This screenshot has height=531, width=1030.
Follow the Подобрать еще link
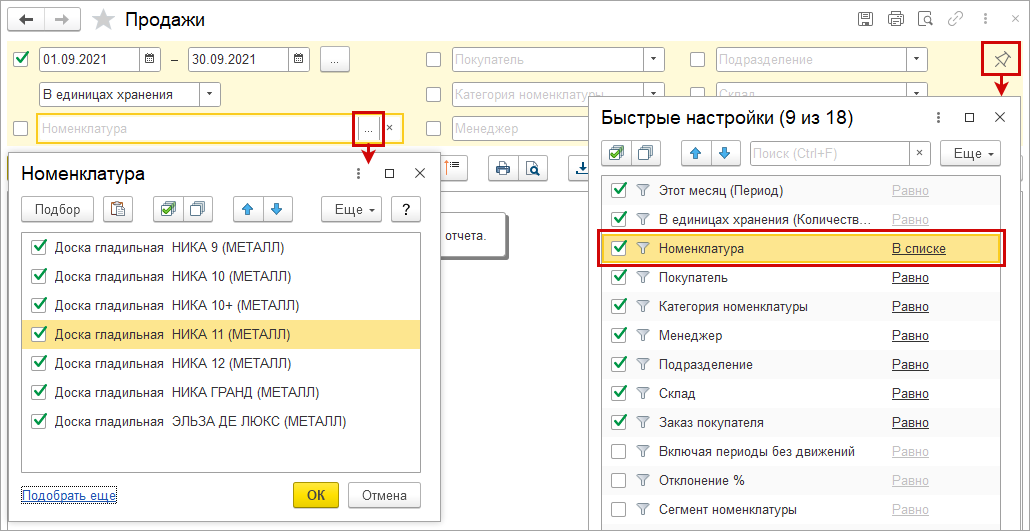68,495
